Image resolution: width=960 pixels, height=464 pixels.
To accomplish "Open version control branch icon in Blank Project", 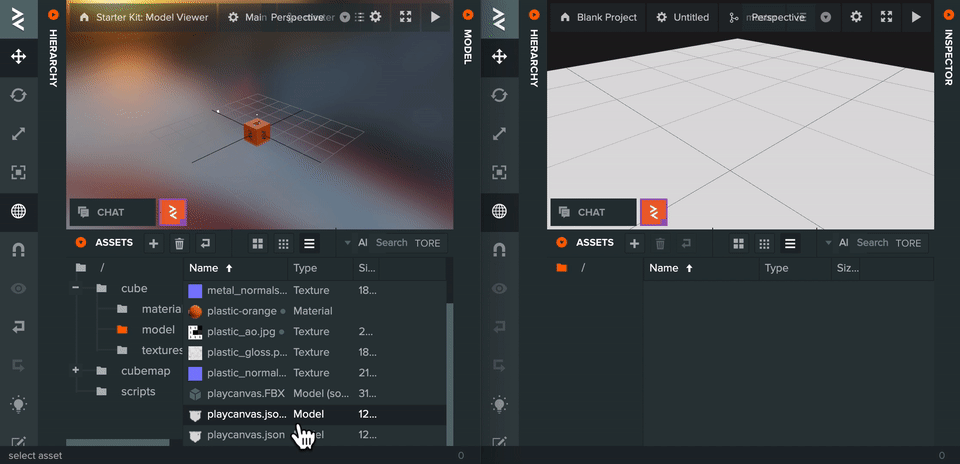I will pos(733,18).
